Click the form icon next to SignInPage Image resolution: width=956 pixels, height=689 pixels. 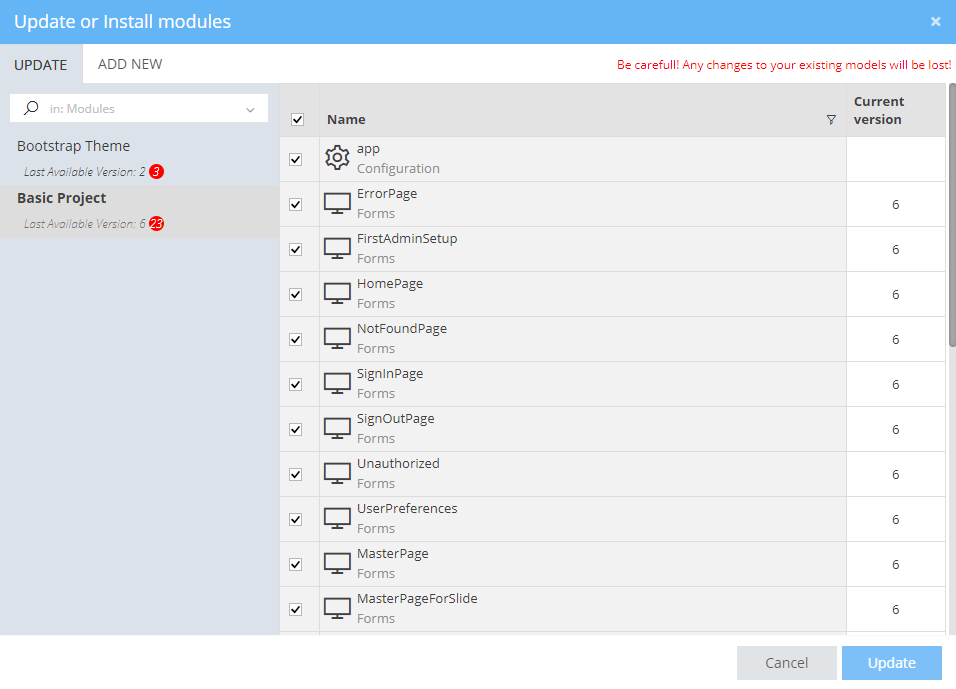(337, 383)
